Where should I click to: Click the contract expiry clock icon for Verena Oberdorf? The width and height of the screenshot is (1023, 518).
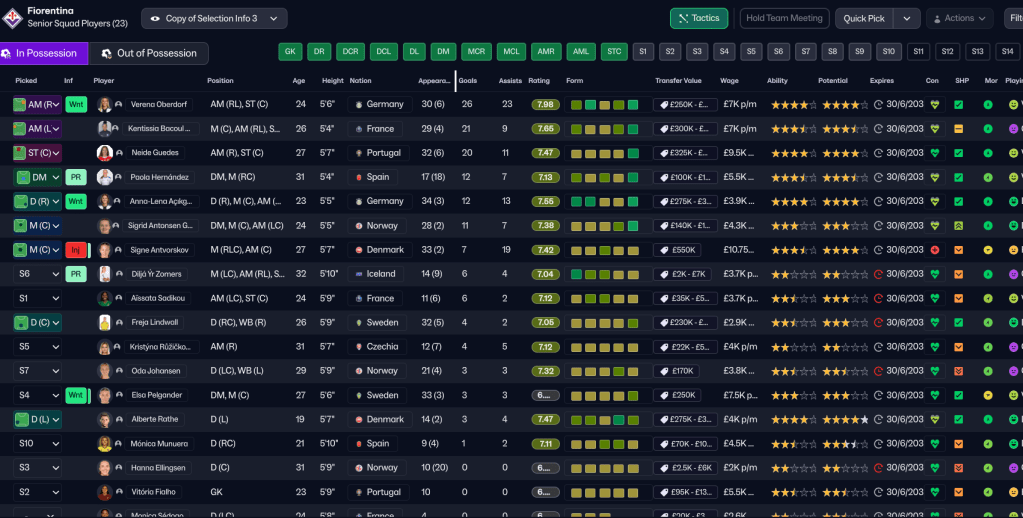pyautogui.click(x=878, y=104)
